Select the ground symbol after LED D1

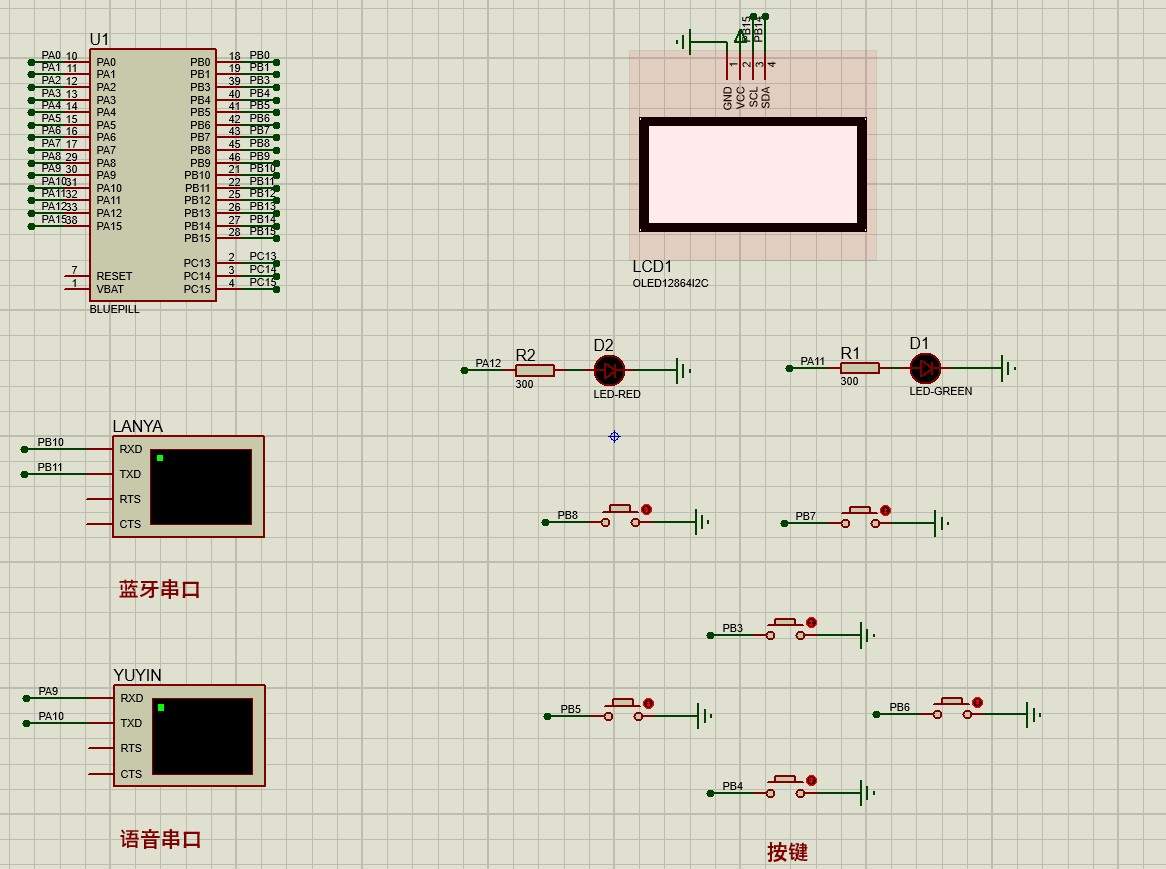(x=1008, y=368)
